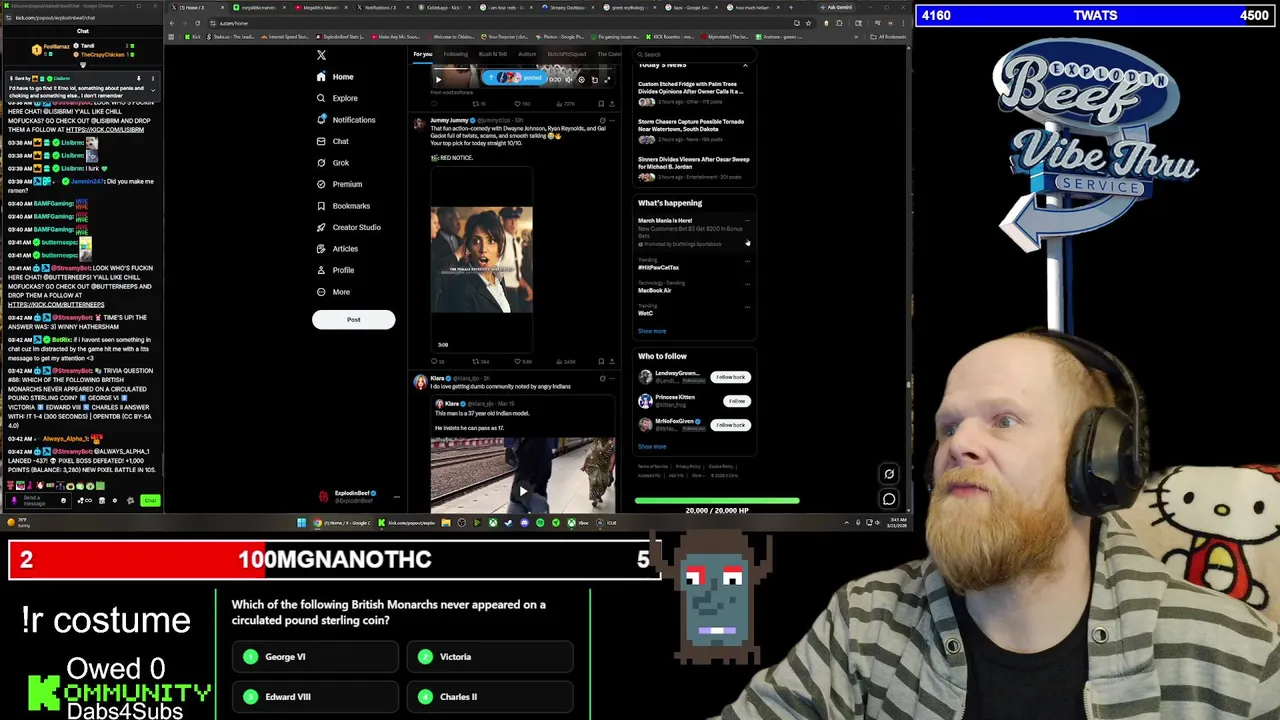Open Bookmarks in the X sidebar

(343, 206)
